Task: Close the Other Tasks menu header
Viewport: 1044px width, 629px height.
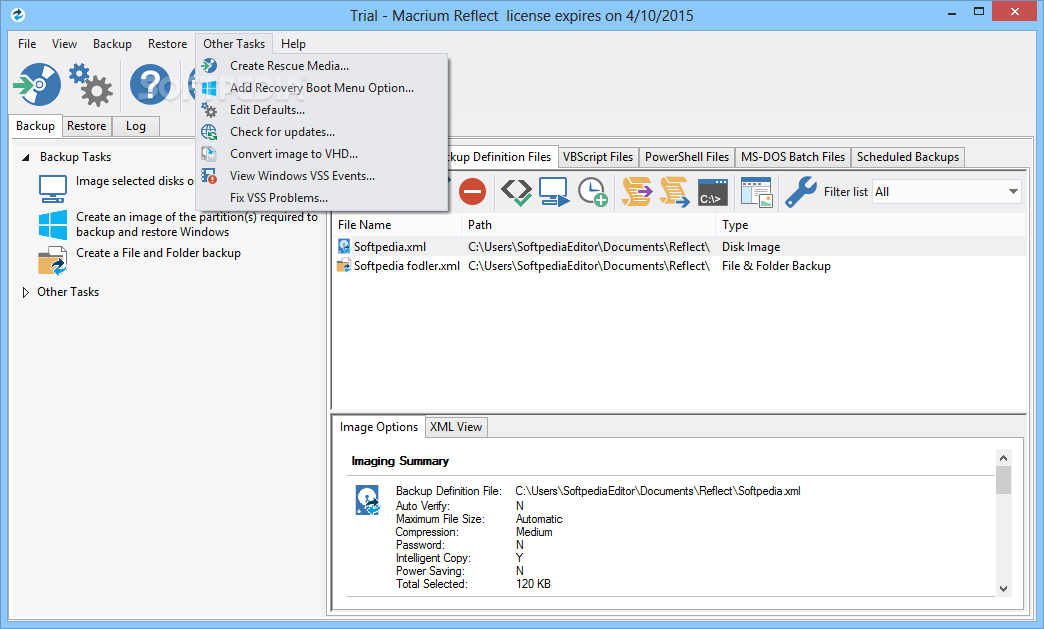Action: click(x=234, y=44)
